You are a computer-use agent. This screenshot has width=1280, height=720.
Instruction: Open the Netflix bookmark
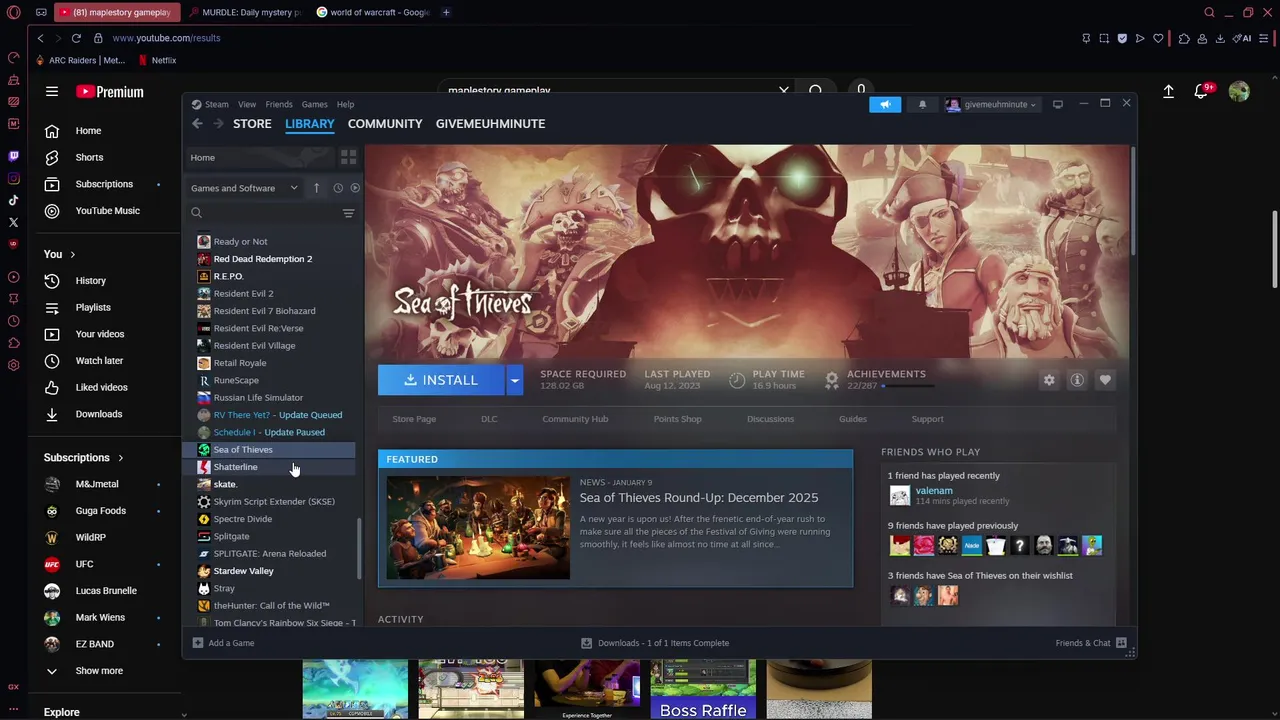pyautogui.click(x=157, y=61)
